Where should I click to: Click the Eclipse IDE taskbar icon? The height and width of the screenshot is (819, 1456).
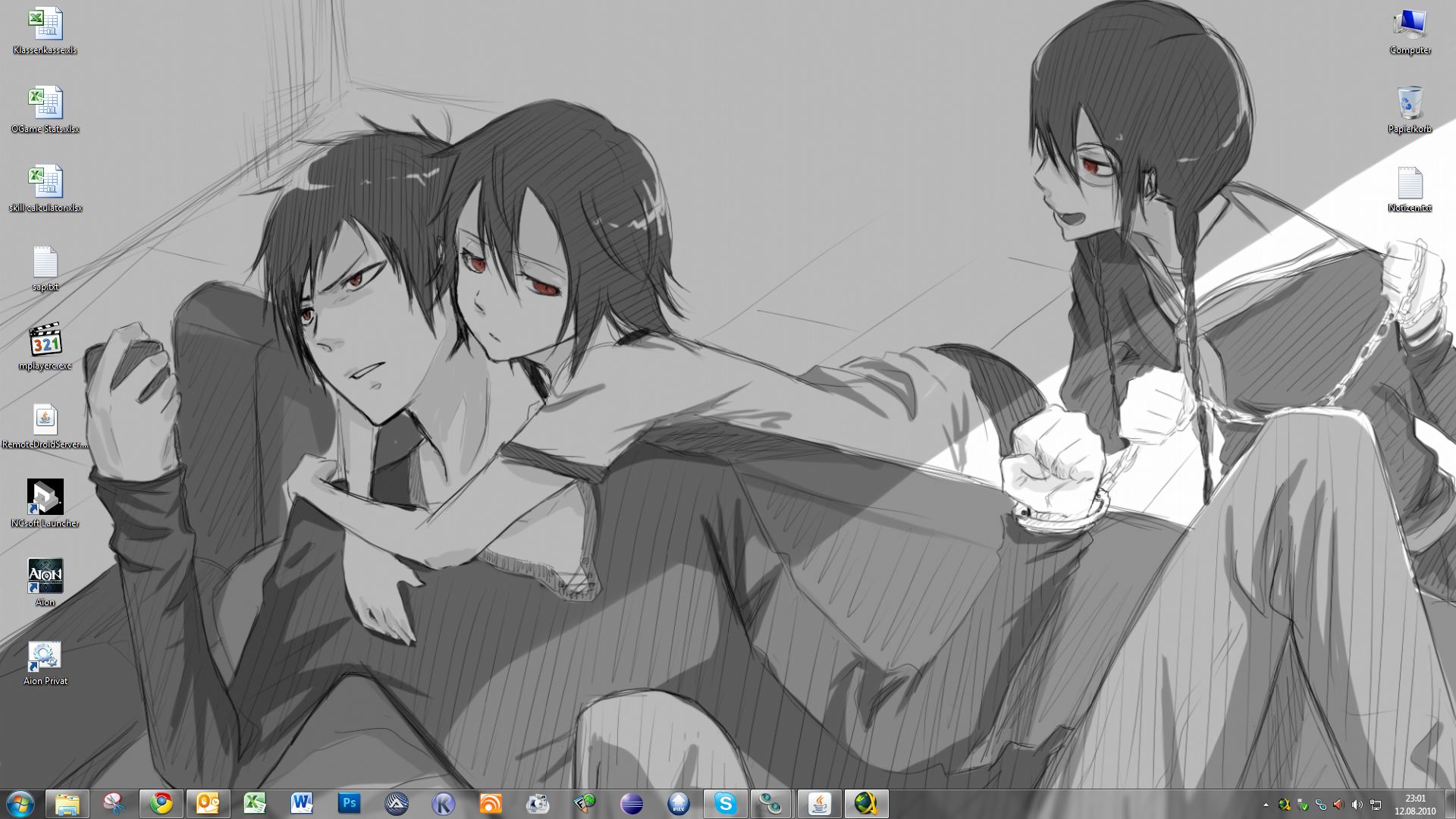[631, 803]
